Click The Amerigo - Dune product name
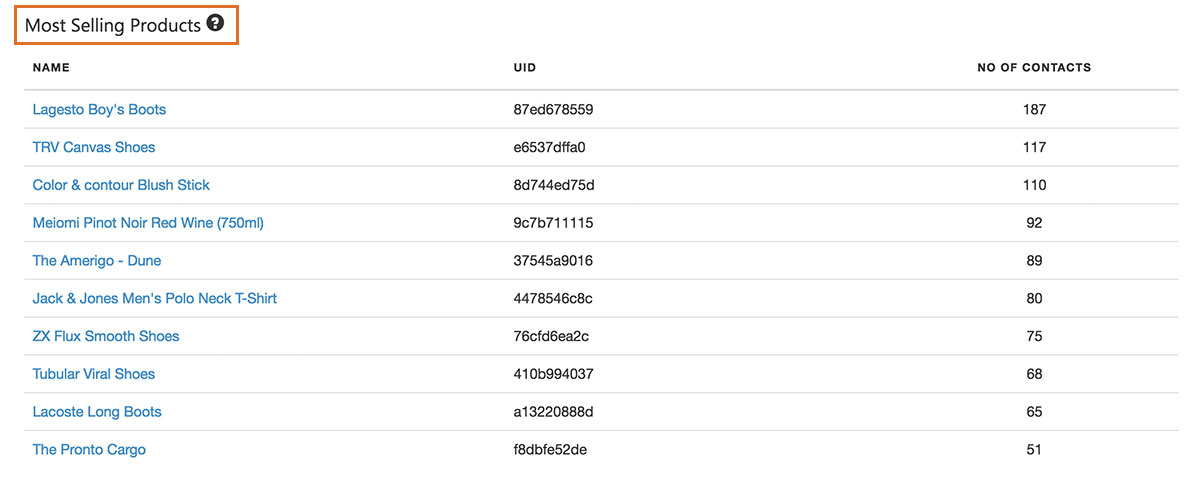The height and width of the screenshot is (481, 1200). click(x=97, y=260)
